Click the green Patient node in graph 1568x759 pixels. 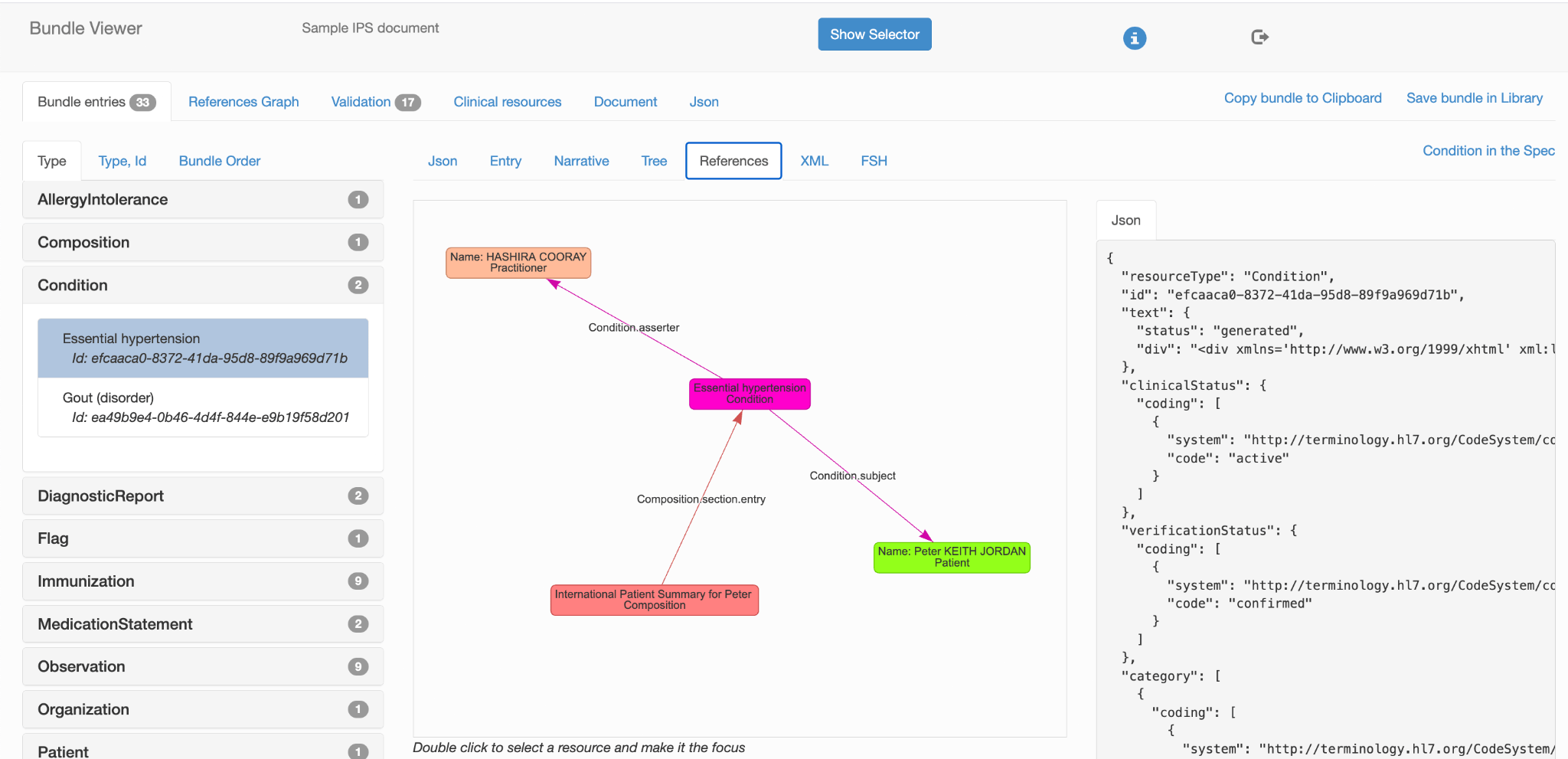click(x=952, y=558)
